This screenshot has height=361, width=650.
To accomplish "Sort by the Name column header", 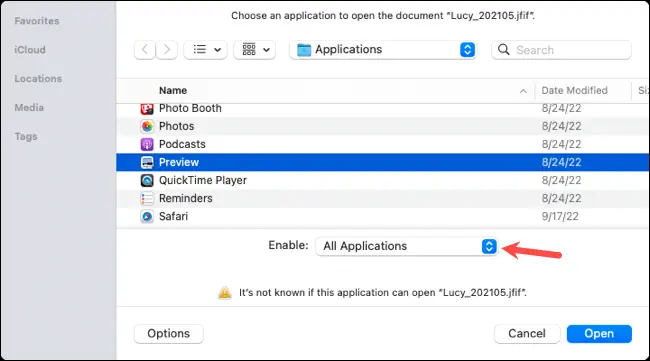I will point(172,90).
